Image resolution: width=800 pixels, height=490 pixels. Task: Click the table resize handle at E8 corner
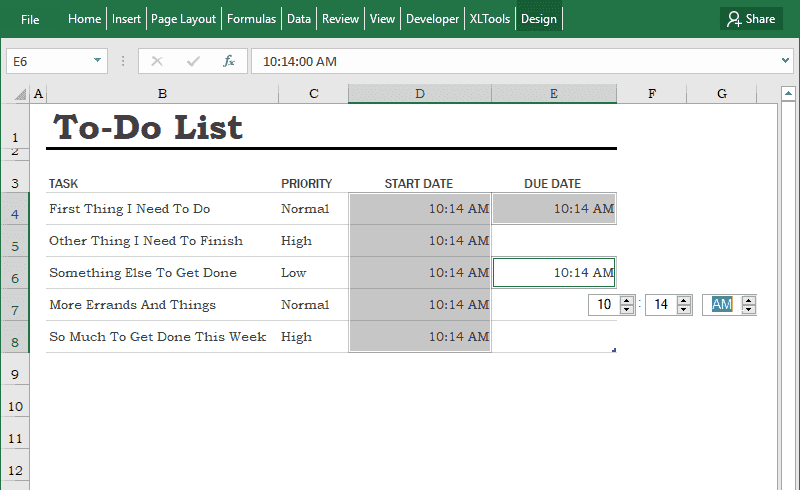point(614,350)
